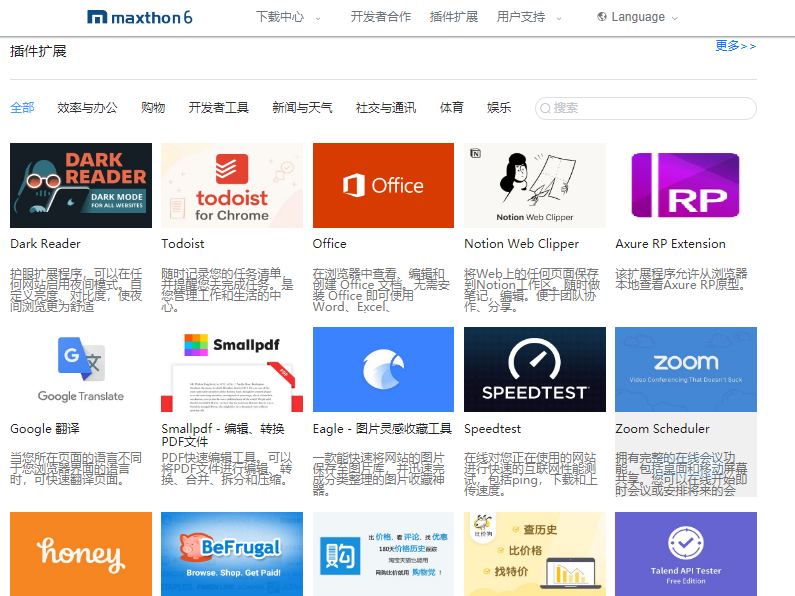The image size is (795, 596).
Task: Click the Notion description text
Action: tap(532, 290)
